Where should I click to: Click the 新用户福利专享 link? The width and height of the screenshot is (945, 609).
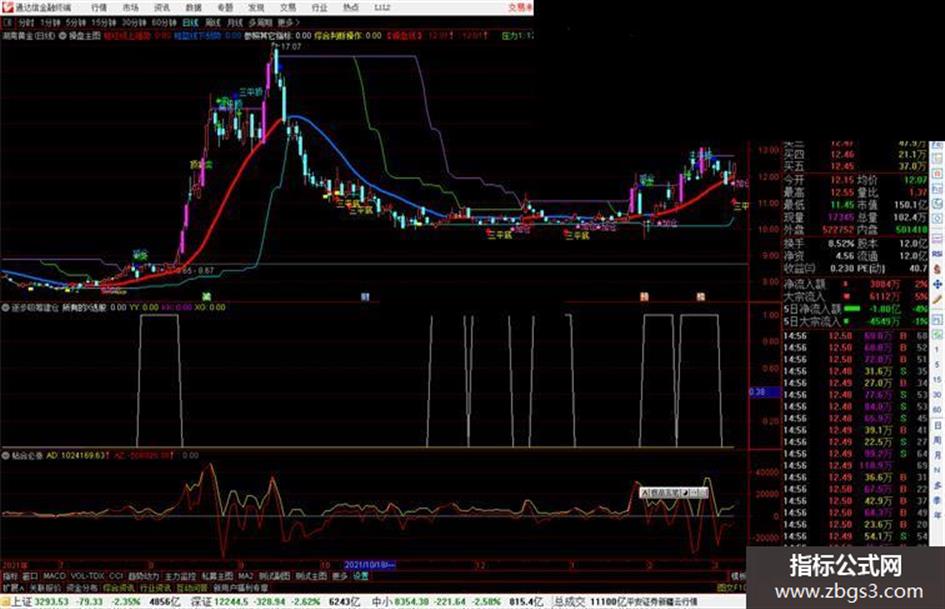(x=240, y=588)
